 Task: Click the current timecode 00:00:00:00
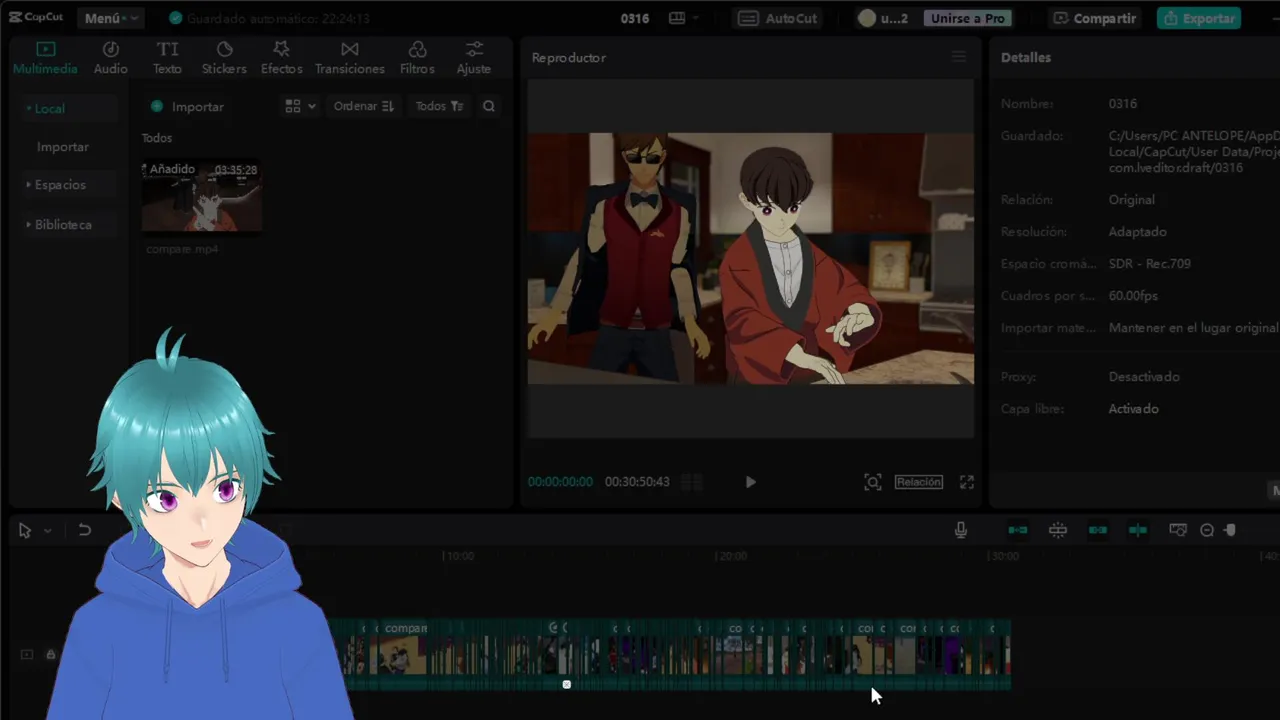[560, 482]
